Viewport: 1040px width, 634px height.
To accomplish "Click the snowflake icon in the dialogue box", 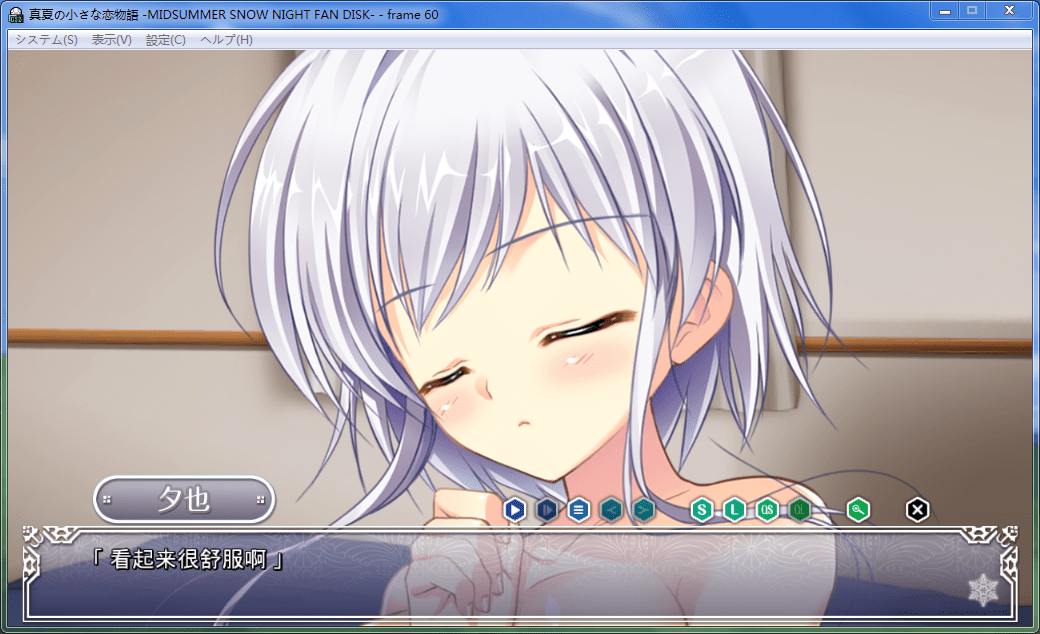I will (x=983, y=589).
